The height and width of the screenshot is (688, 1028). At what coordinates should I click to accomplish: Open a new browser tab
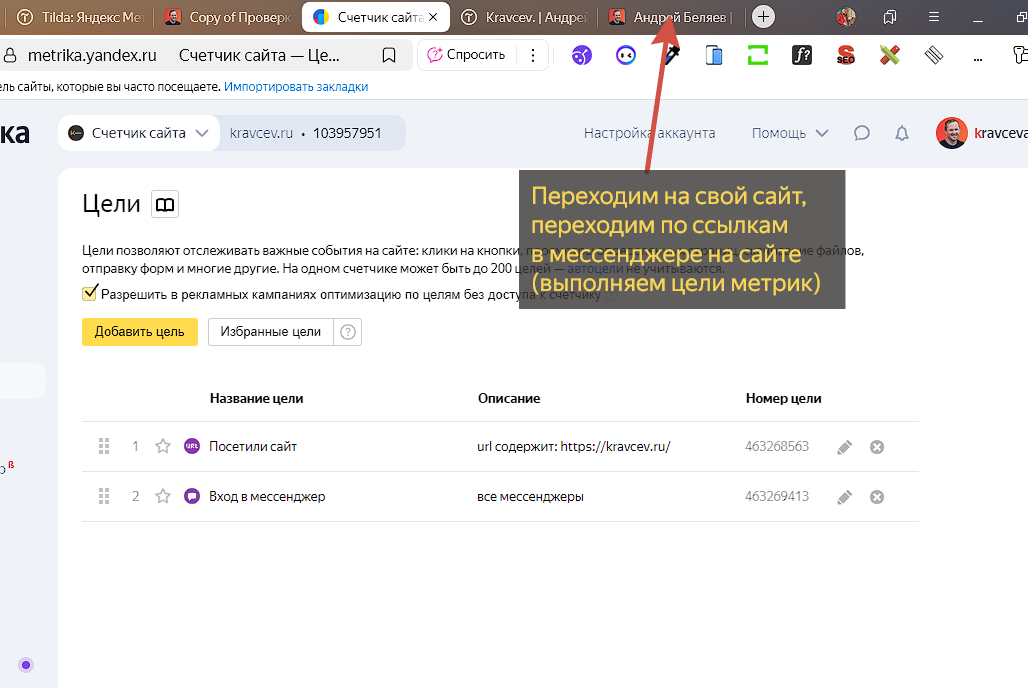(x=763, y=17)
